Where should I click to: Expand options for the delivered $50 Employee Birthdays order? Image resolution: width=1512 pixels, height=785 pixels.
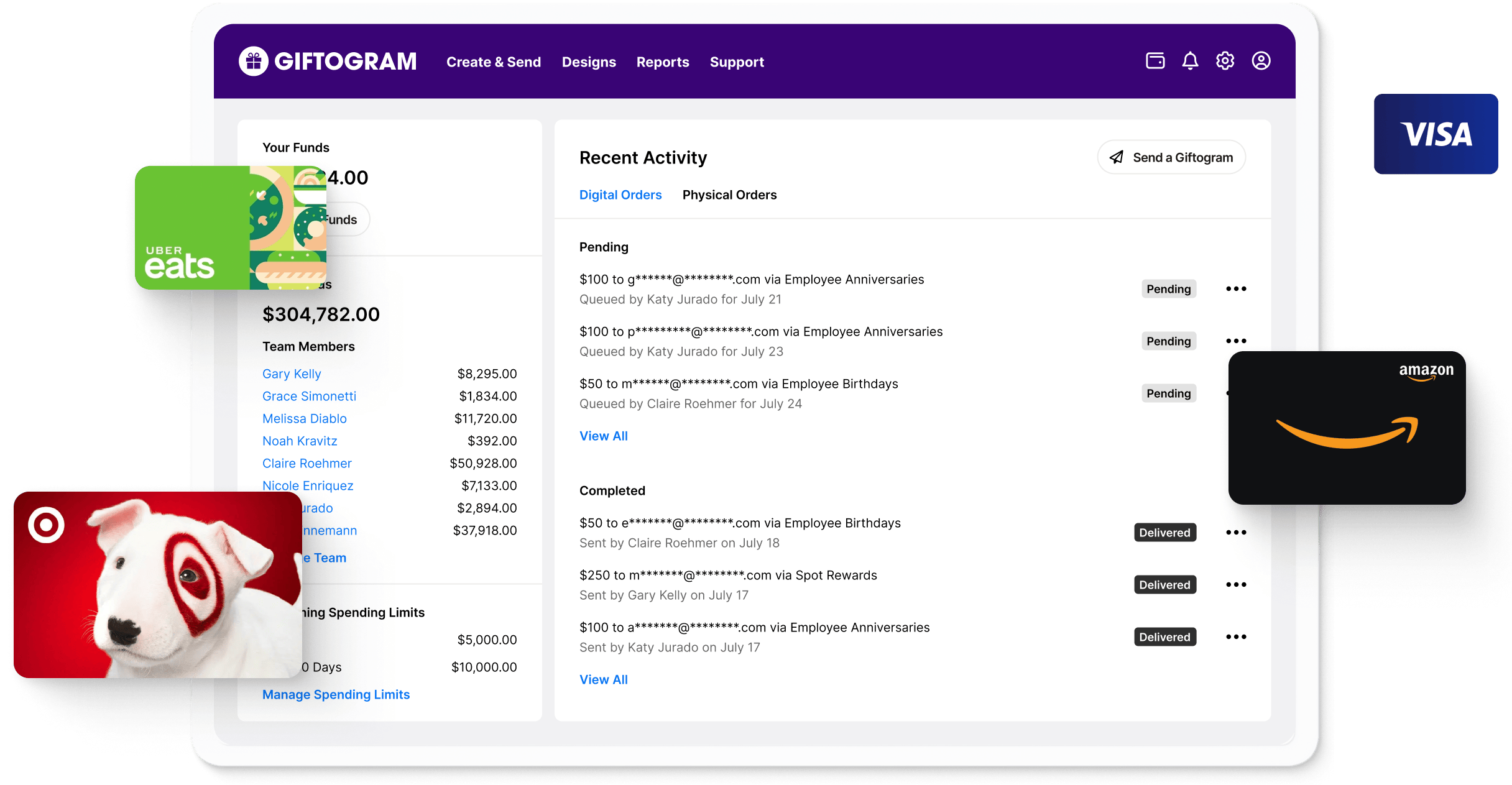click(x=1236, y=532)
